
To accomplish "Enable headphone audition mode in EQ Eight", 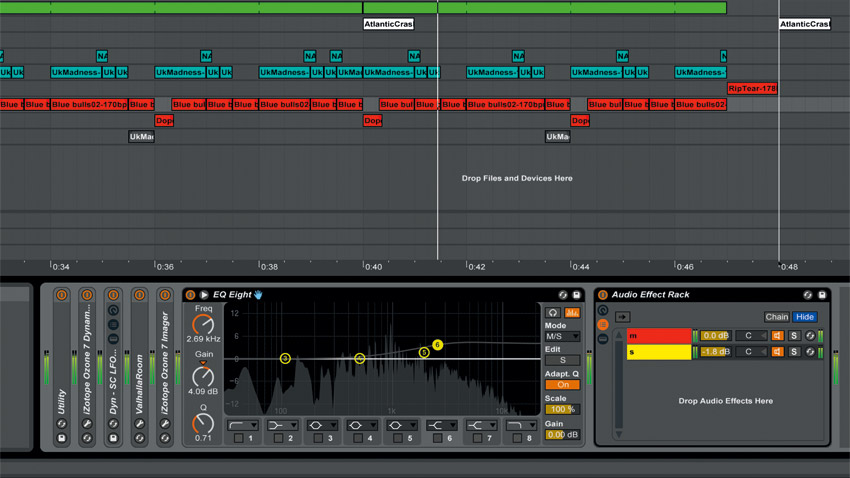I will (x=553, y=313).
